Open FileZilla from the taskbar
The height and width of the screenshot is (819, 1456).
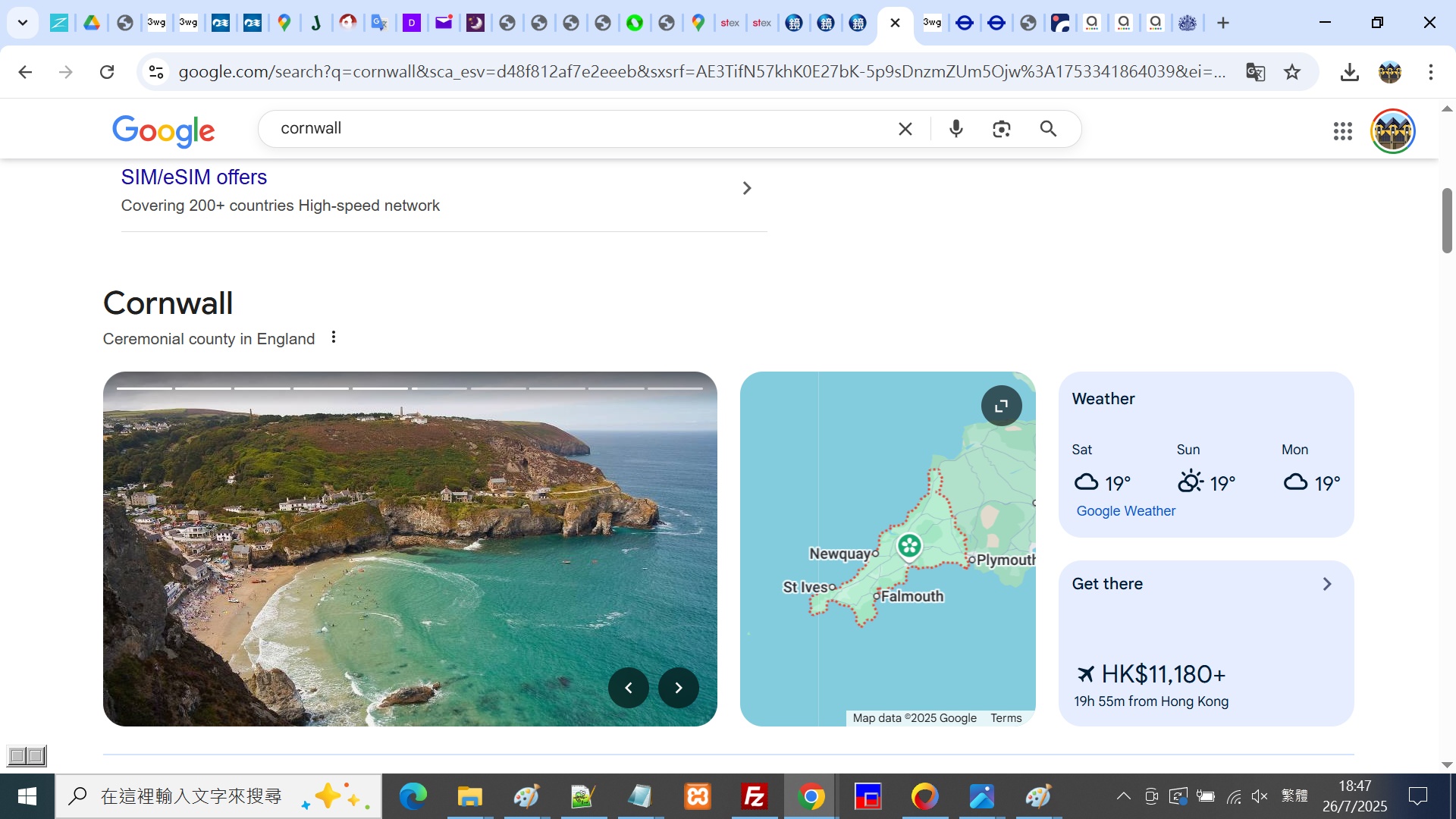click(754, 796)
